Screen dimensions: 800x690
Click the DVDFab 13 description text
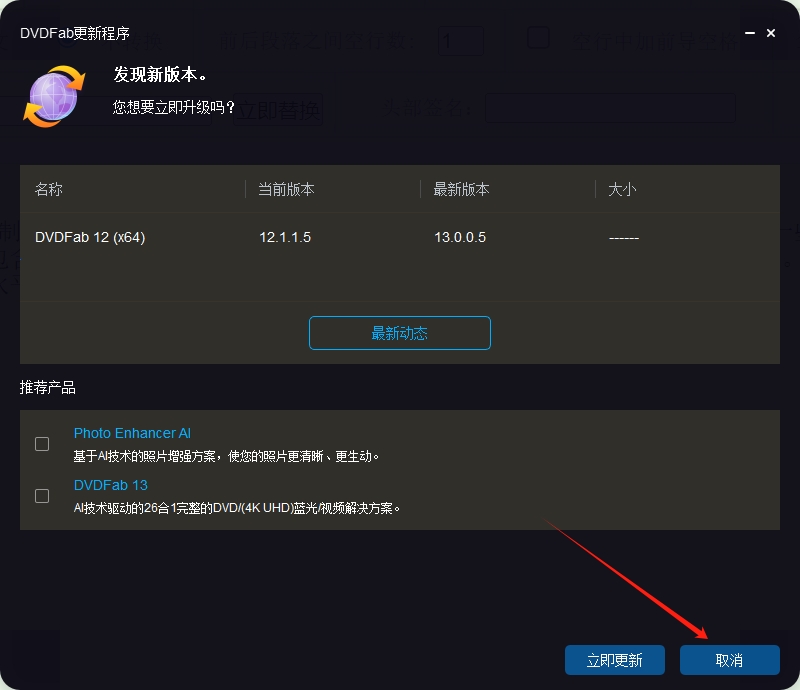[237, 508]
